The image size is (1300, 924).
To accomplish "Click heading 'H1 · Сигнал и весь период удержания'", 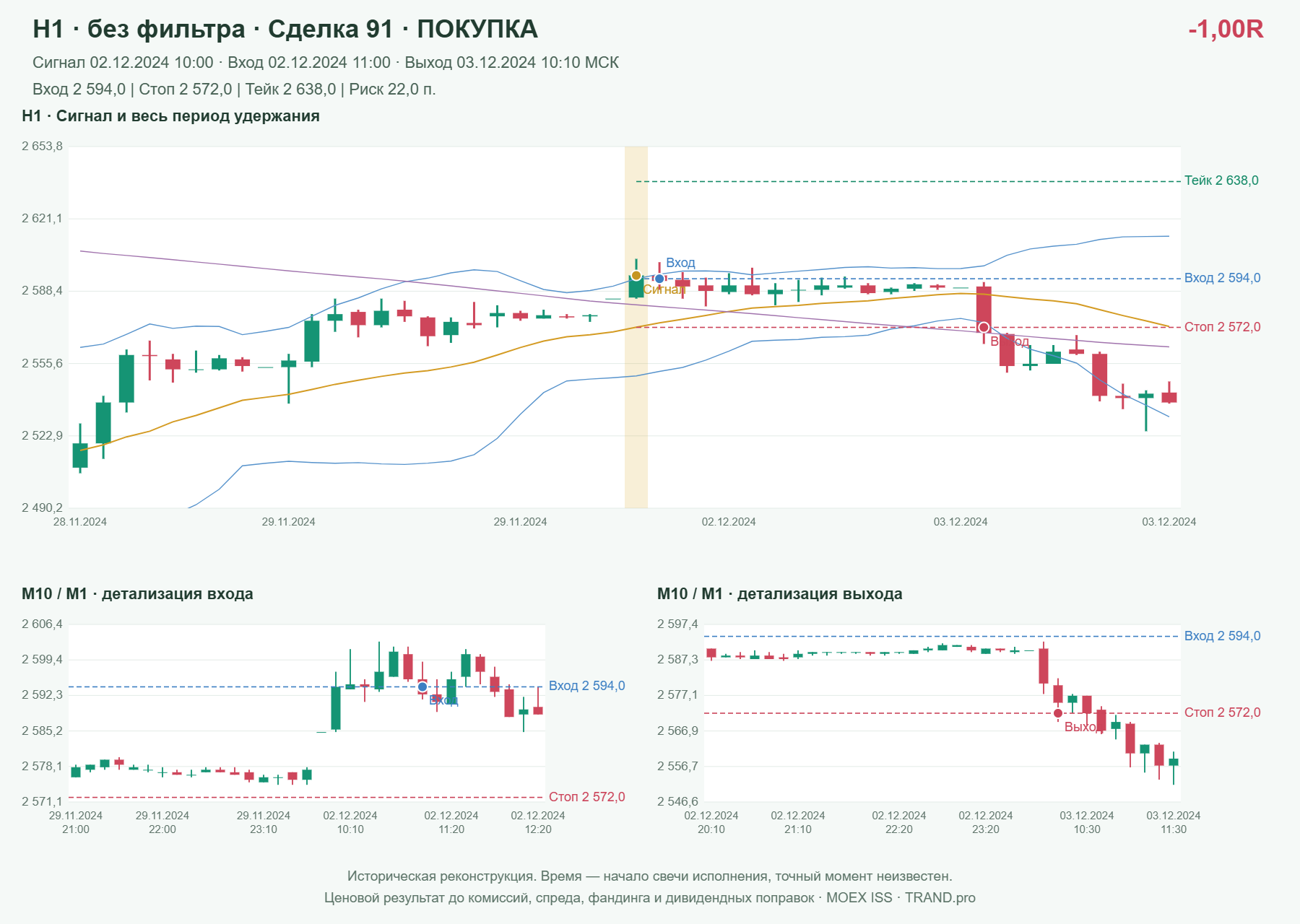I will click(x=170, y=116).
